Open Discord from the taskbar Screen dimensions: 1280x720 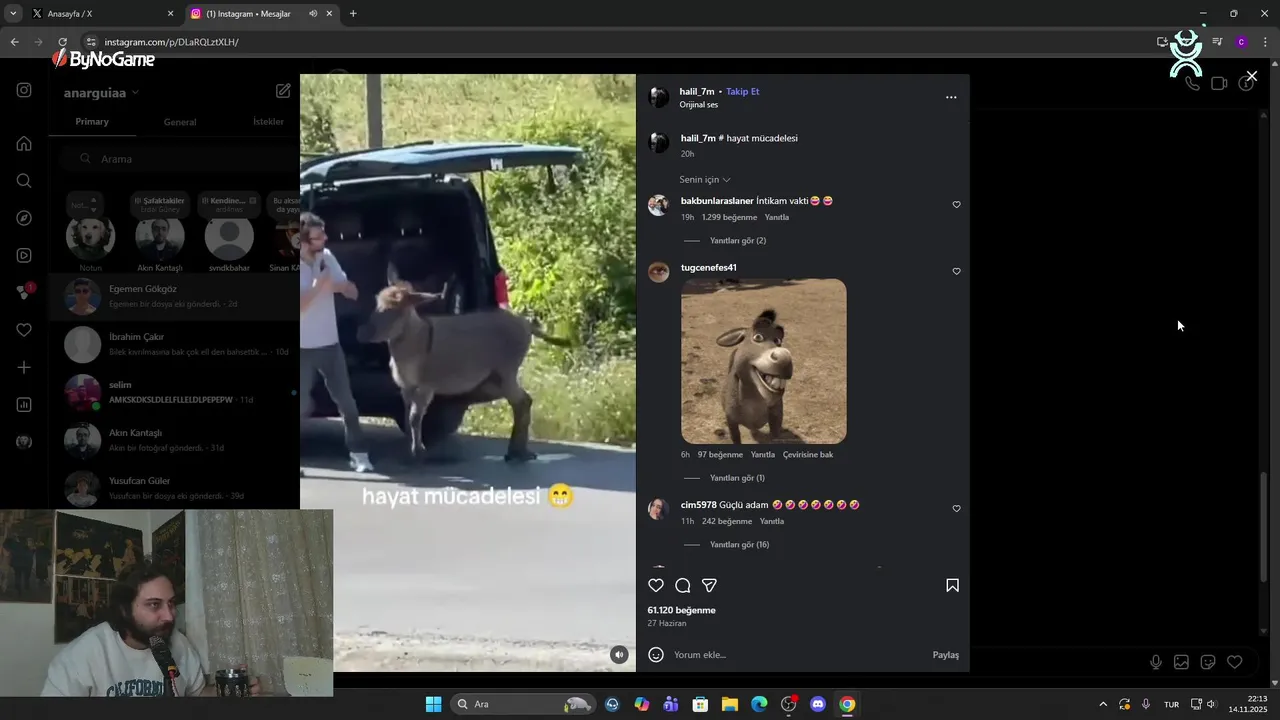coord(818,704)
